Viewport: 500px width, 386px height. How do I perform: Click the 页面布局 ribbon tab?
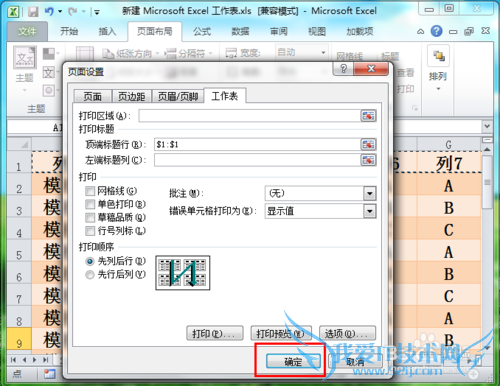pos(155,31)
